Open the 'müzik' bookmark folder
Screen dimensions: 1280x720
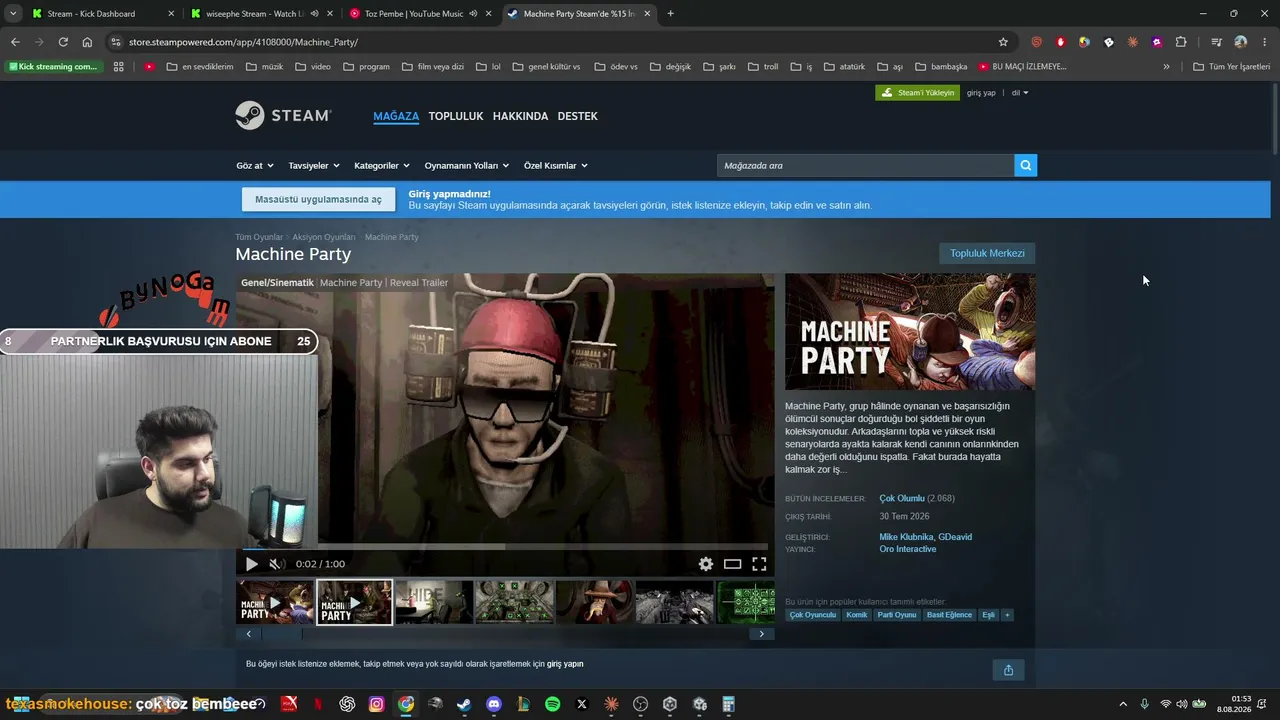click(263, 67)
